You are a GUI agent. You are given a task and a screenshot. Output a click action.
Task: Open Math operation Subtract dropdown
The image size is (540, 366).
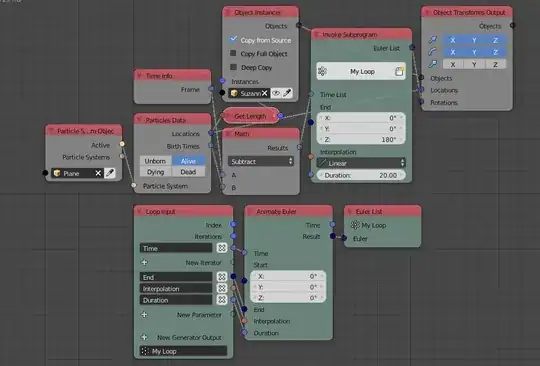(x=261, y=161)
